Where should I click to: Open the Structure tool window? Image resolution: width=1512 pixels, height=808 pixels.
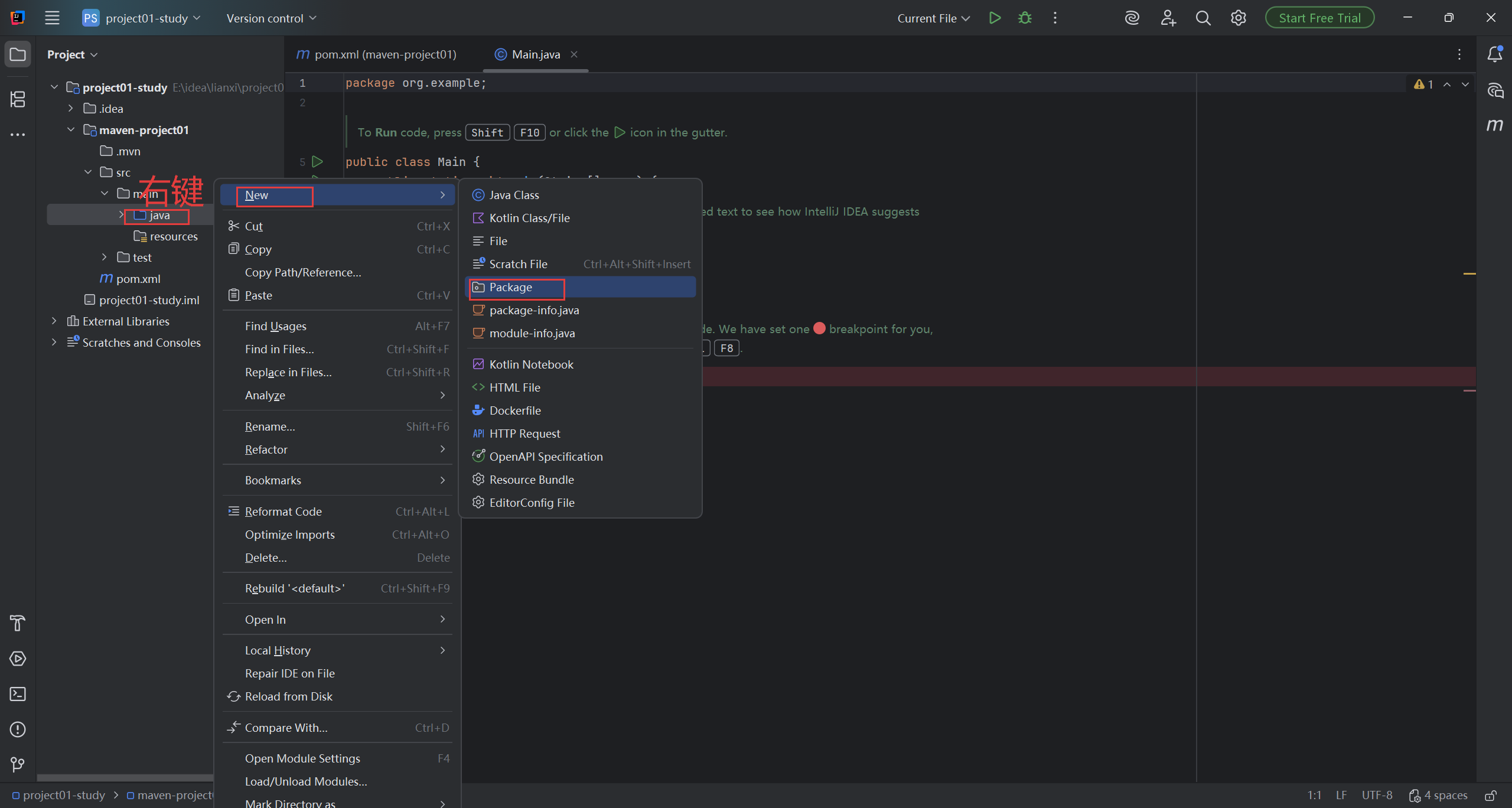pos(18,99)
